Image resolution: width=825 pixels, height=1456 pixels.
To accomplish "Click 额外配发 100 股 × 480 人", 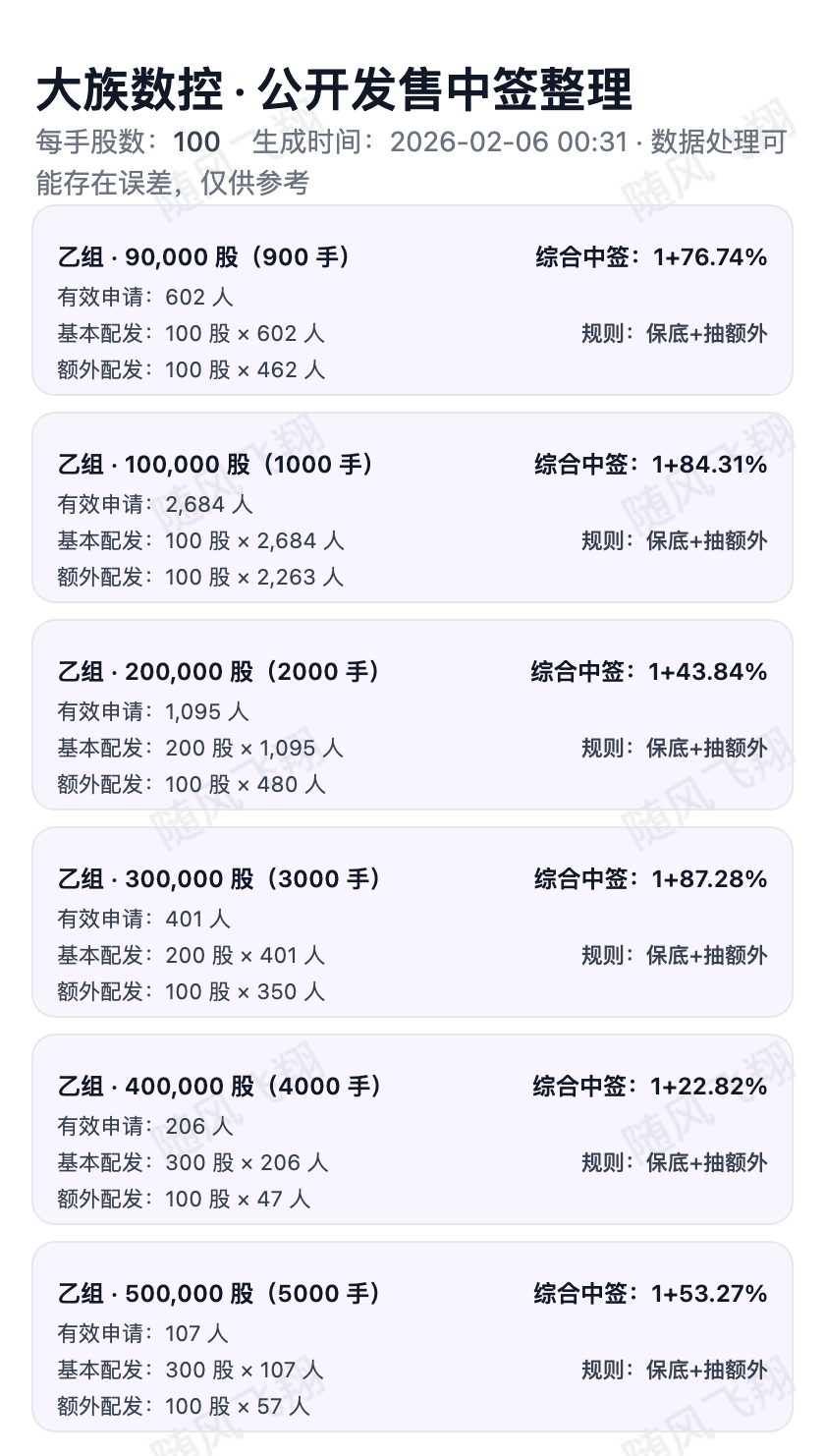I will [x=191, y=784].
